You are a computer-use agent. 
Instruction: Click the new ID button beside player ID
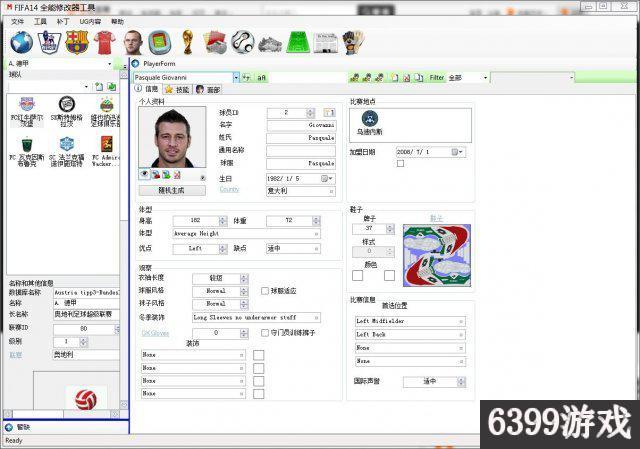[x=329, y=112]
